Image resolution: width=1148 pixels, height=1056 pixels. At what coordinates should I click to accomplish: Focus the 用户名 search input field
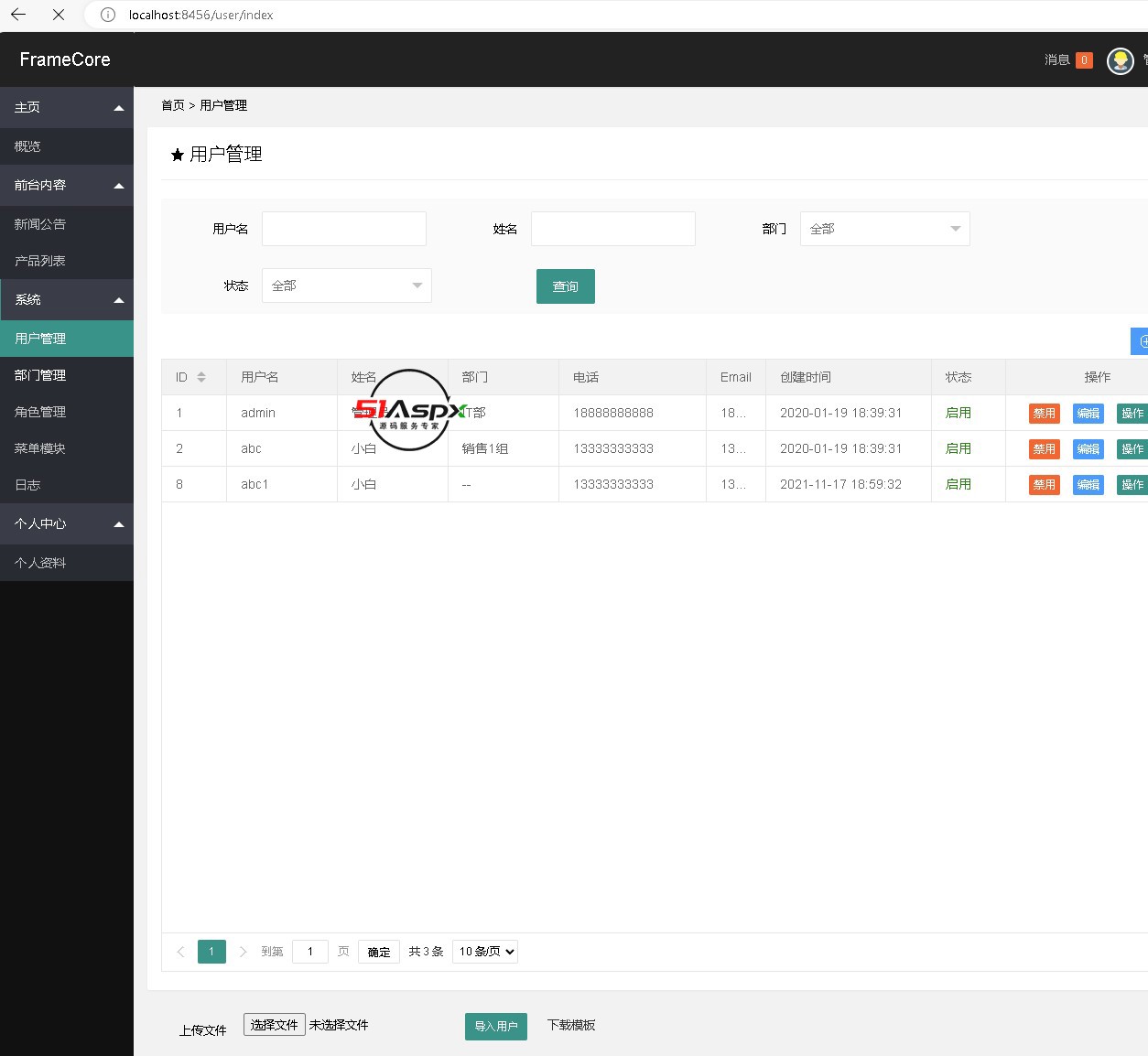pyautogui.click(x=344, y=229)
